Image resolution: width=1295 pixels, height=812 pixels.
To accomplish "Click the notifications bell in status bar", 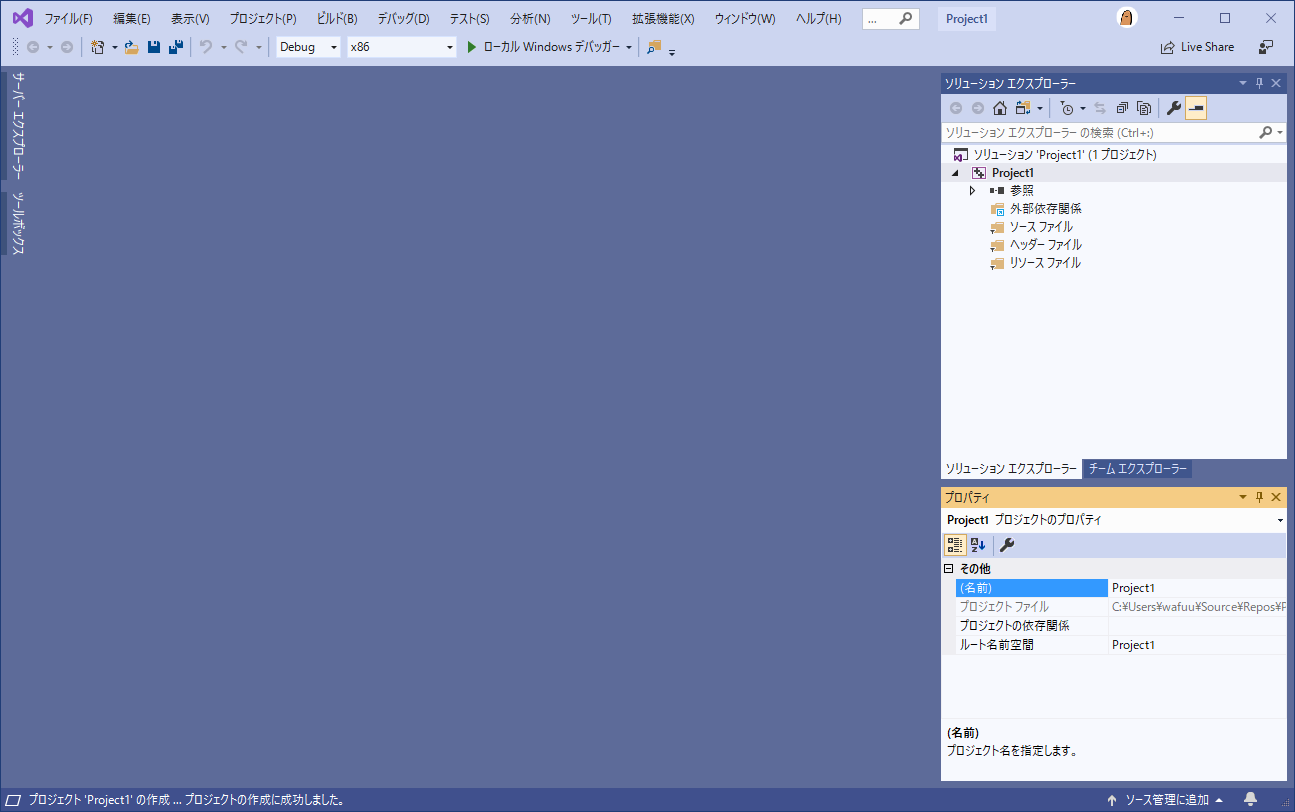I will (1250, 799).
